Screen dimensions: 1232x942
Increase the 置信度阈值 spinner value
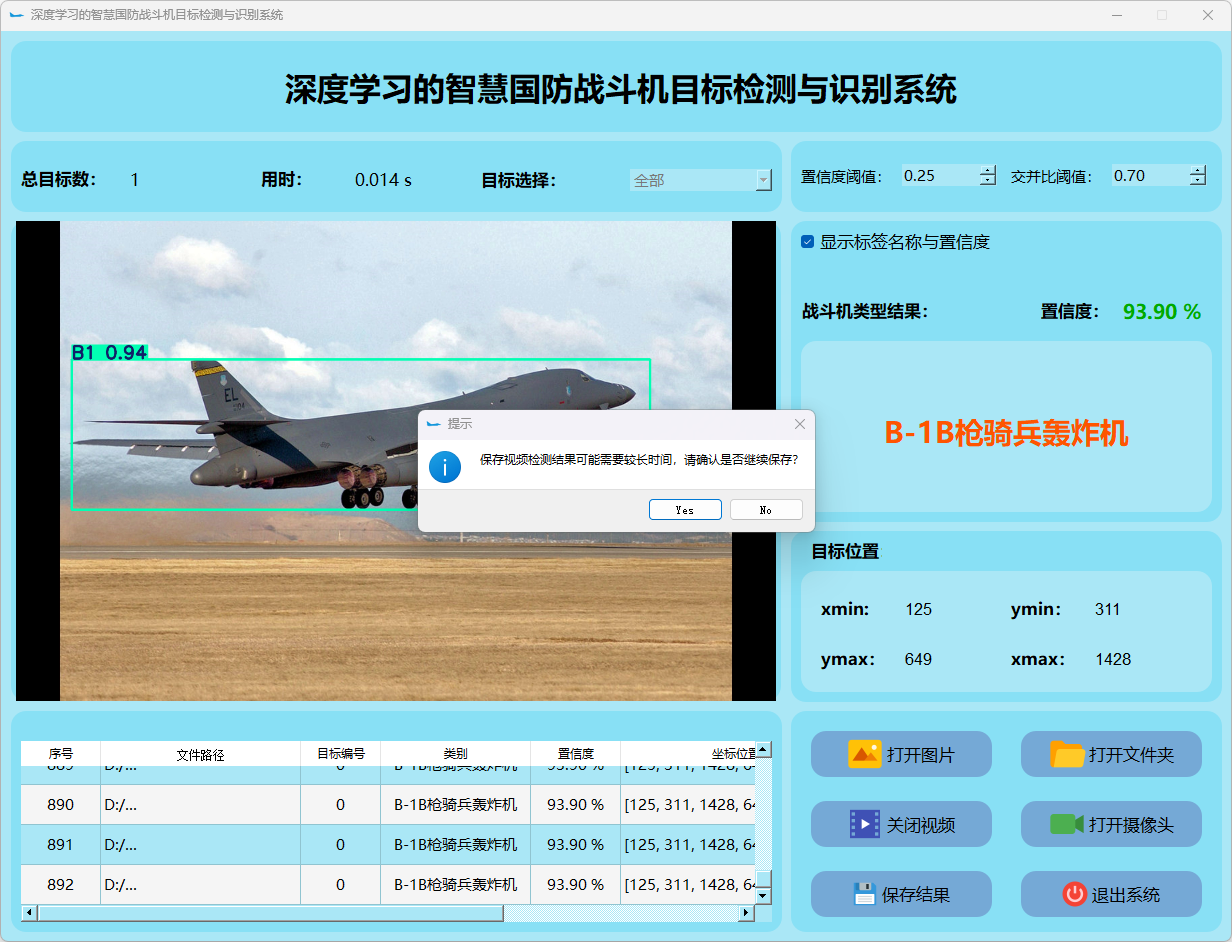988,170
